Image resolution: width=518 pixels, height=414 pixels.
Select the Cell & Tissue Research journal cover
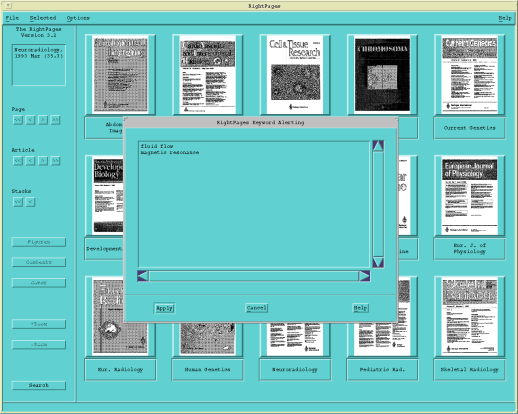tap(295, 74)
